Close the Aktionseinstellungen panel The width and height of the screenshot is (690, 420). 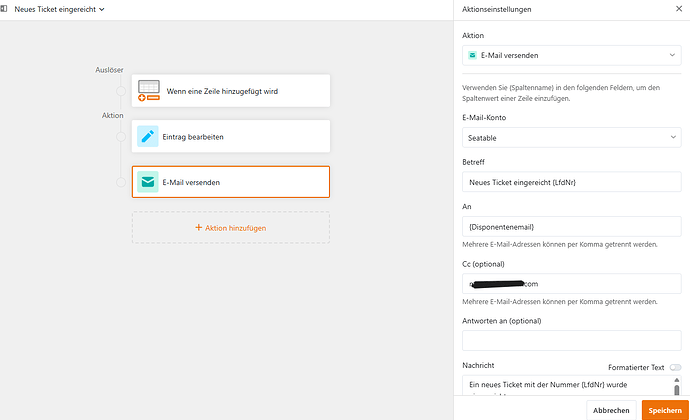pyautogui.click(x=679, y=9)
